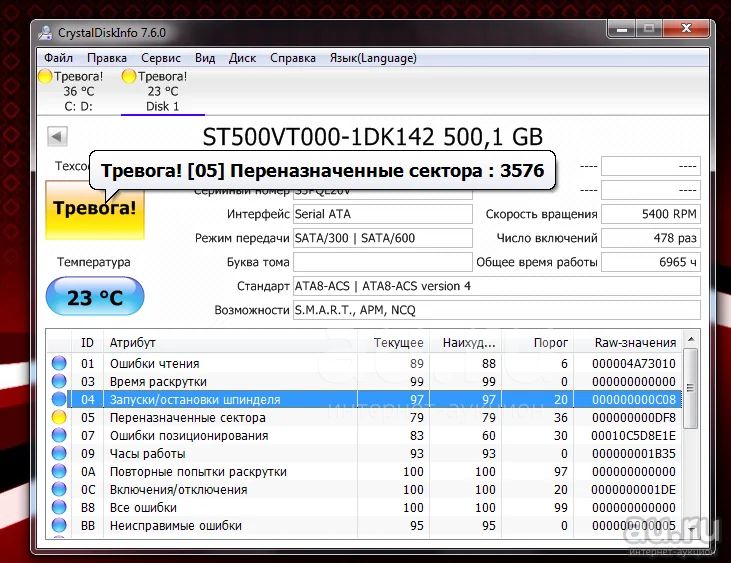The width and height of the screenshot is (731, 563).
Task: Go to previous disk with left arrow button
Action: click(x=57, y=137)
